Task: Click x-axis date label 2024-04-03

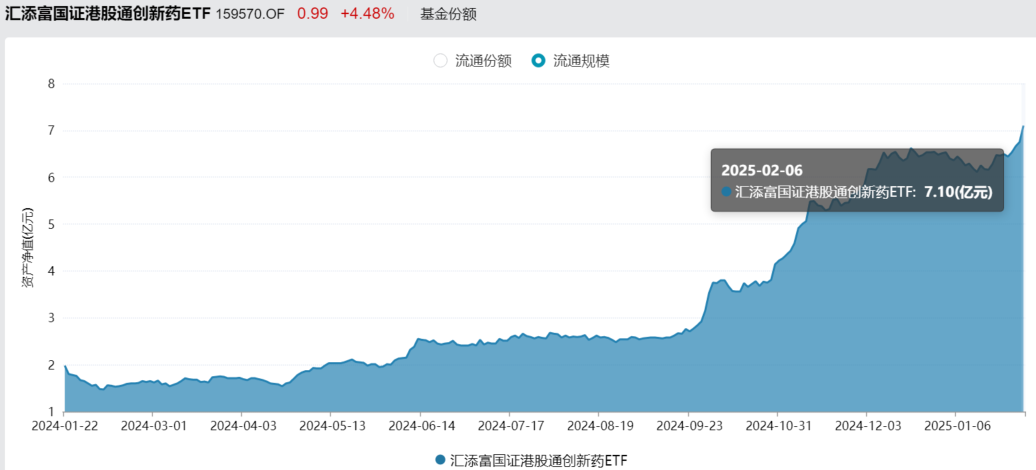Action: click(242, 426)
